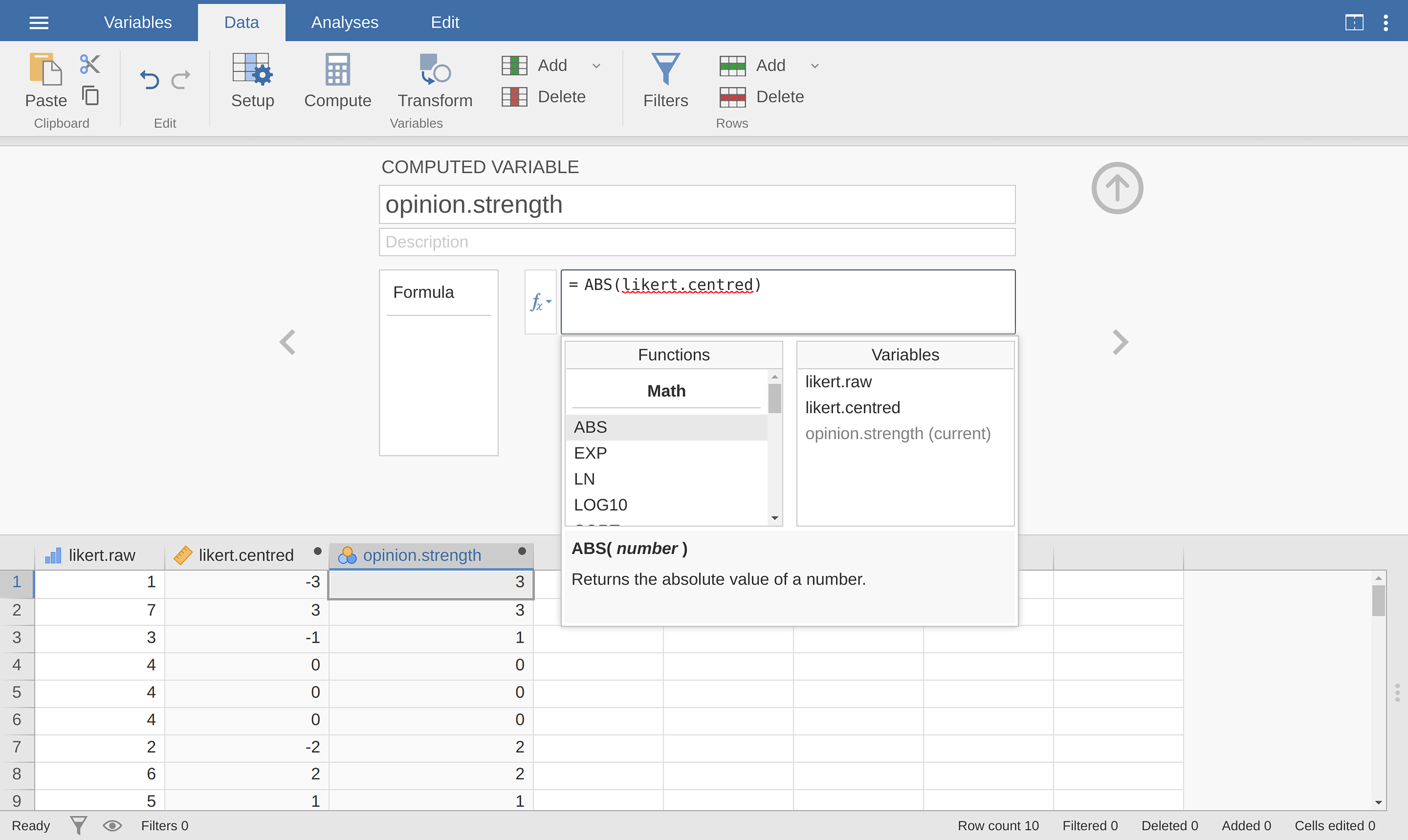
Task: Undo the last edit
Action: tap(150, 80)
